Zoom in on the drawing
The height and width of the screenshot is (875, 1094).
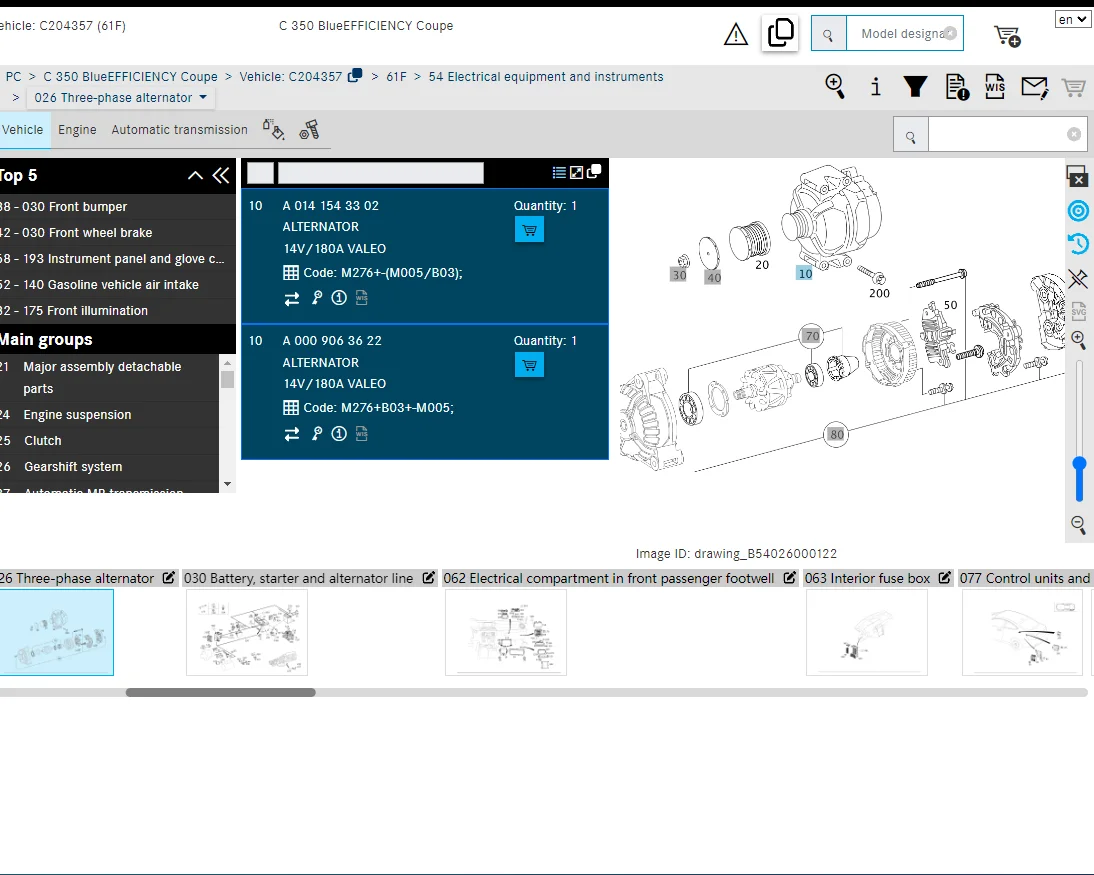(1079, 340)
